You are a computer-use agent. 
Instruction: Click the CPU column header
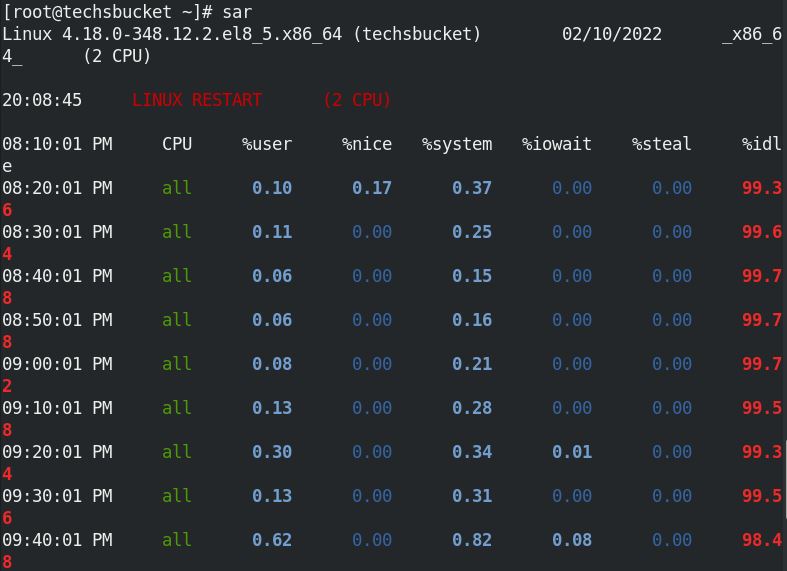coord(177,144)
